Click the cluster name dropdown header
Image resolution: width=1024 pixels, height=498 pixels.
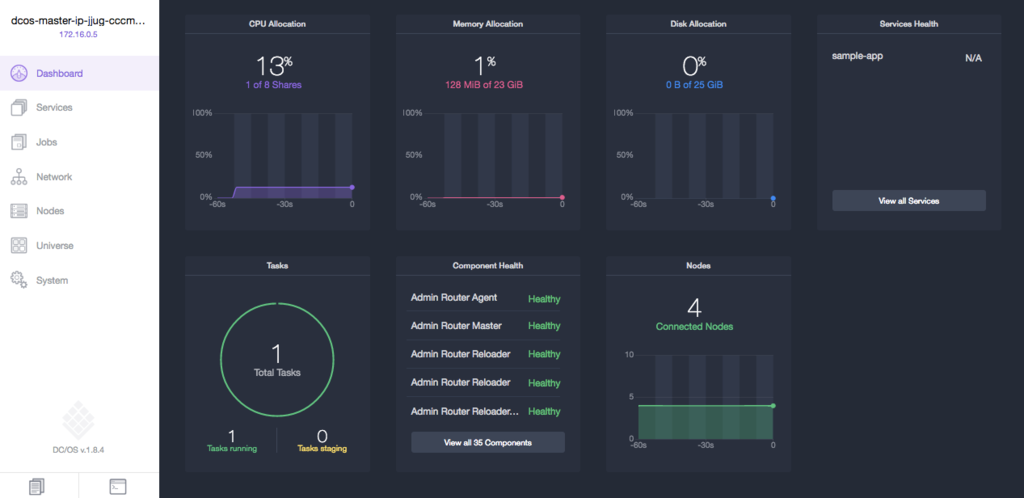click(x=78, y=21)
